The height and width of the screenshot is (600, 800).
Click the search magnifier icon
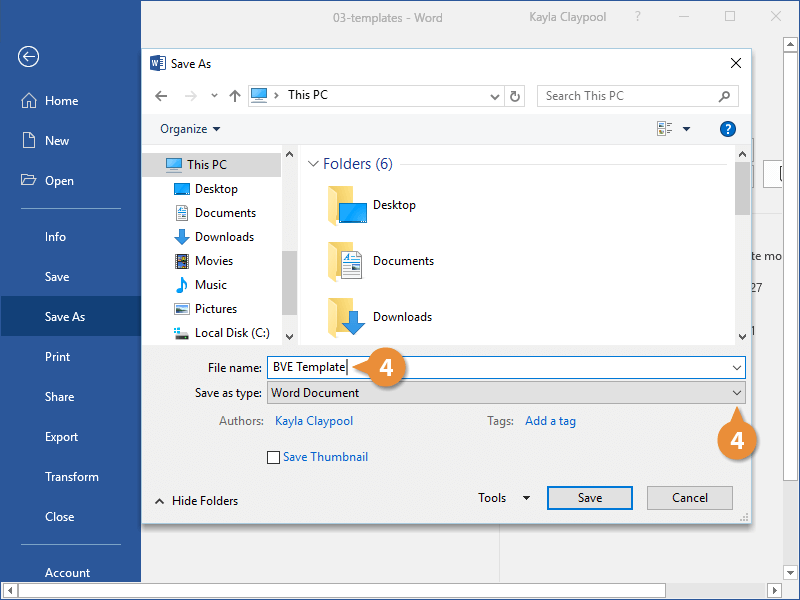[x=725, y=96]
